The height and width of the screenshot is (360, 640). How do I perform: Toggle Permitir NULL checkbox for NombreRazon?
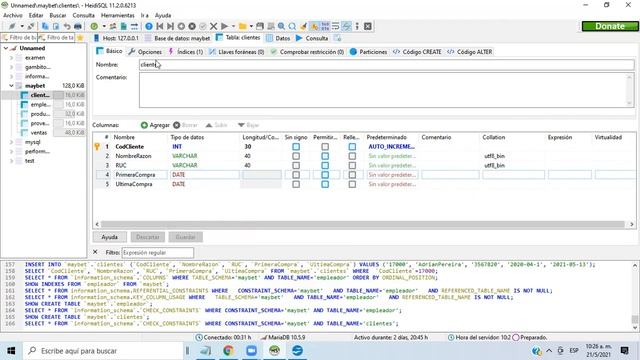[x=325, y=156]
